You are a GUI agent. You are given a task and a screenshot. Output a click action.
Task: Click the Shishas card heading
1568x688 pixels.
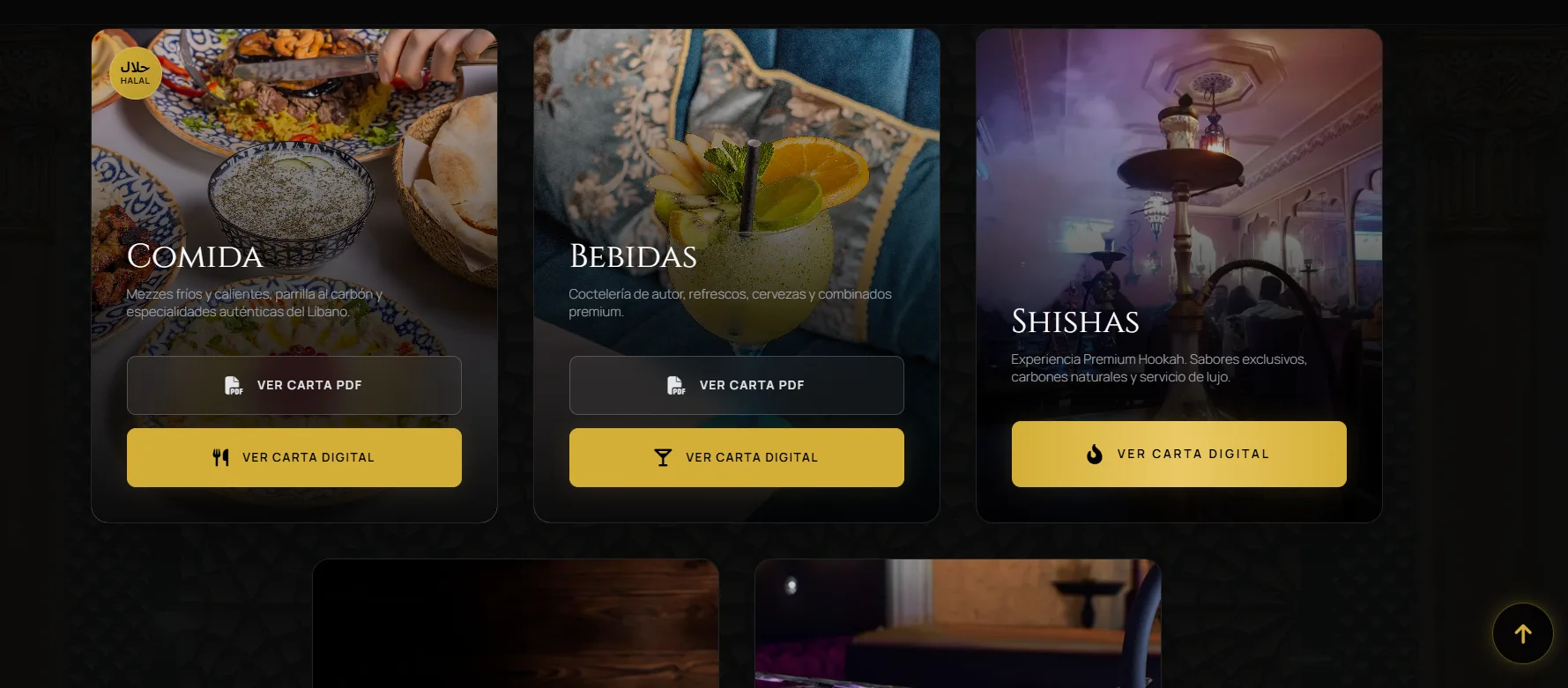pos(1075,322)
